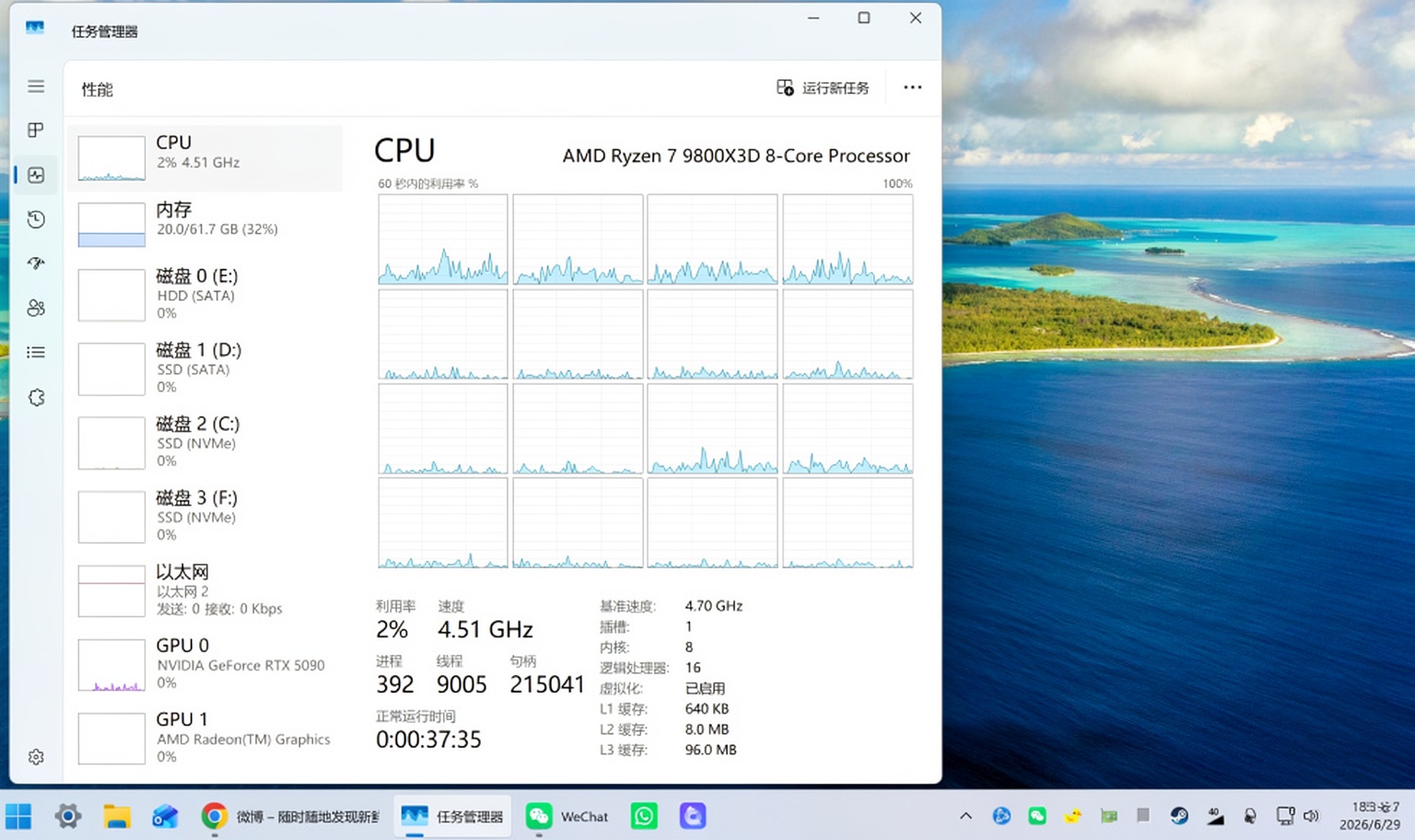
Task: Expand the hidden tray icons chevron
Action: coord(965,816)
